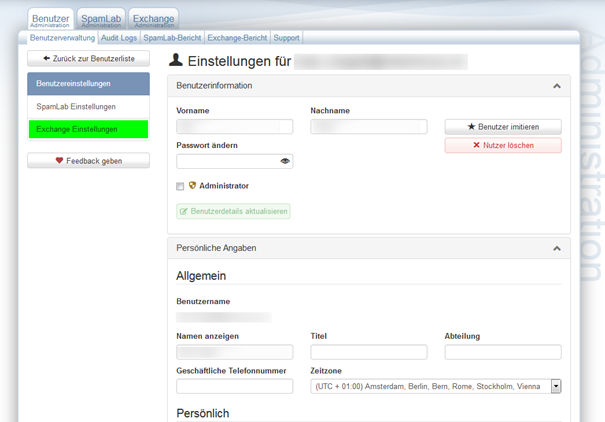Open the Support subtab
The height and width of the screenshot is (422, 605).
tap(286, 38)
